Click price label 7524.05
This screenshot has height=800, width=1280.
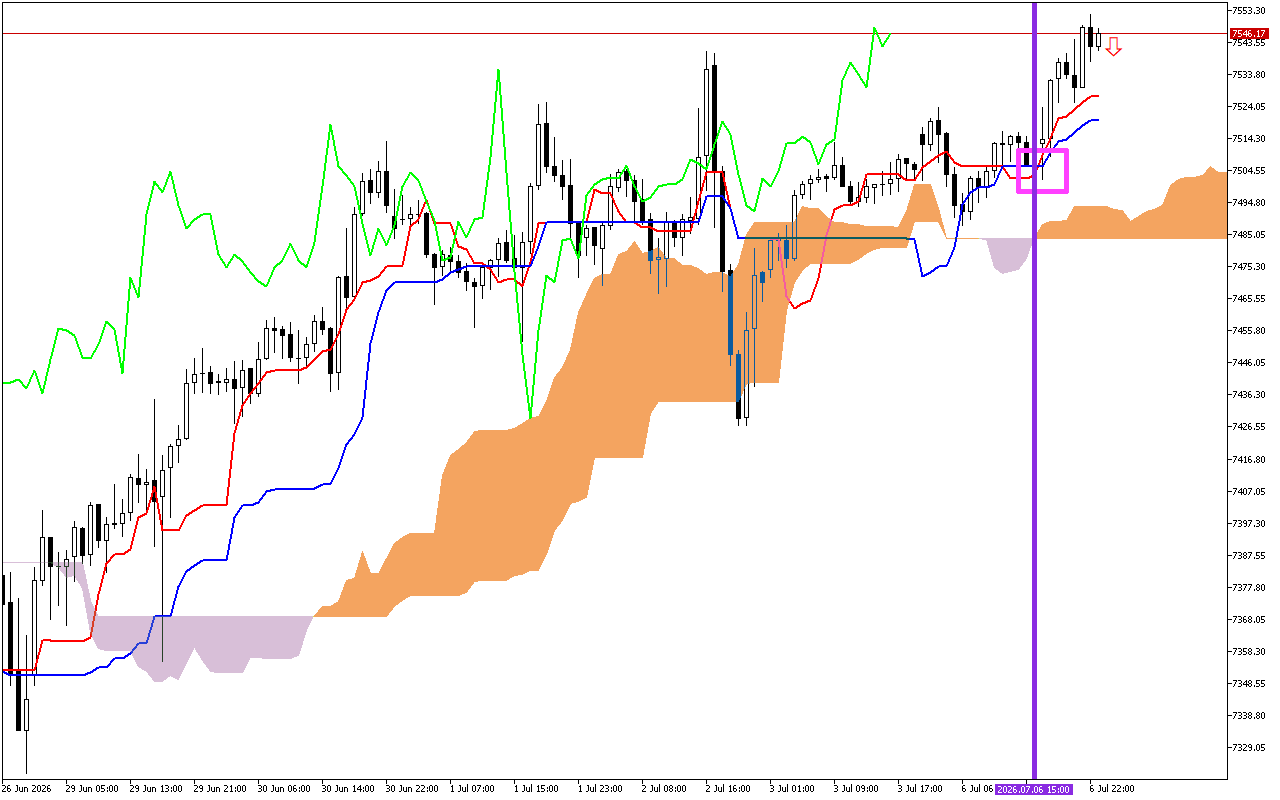(x=1250, y=106)
